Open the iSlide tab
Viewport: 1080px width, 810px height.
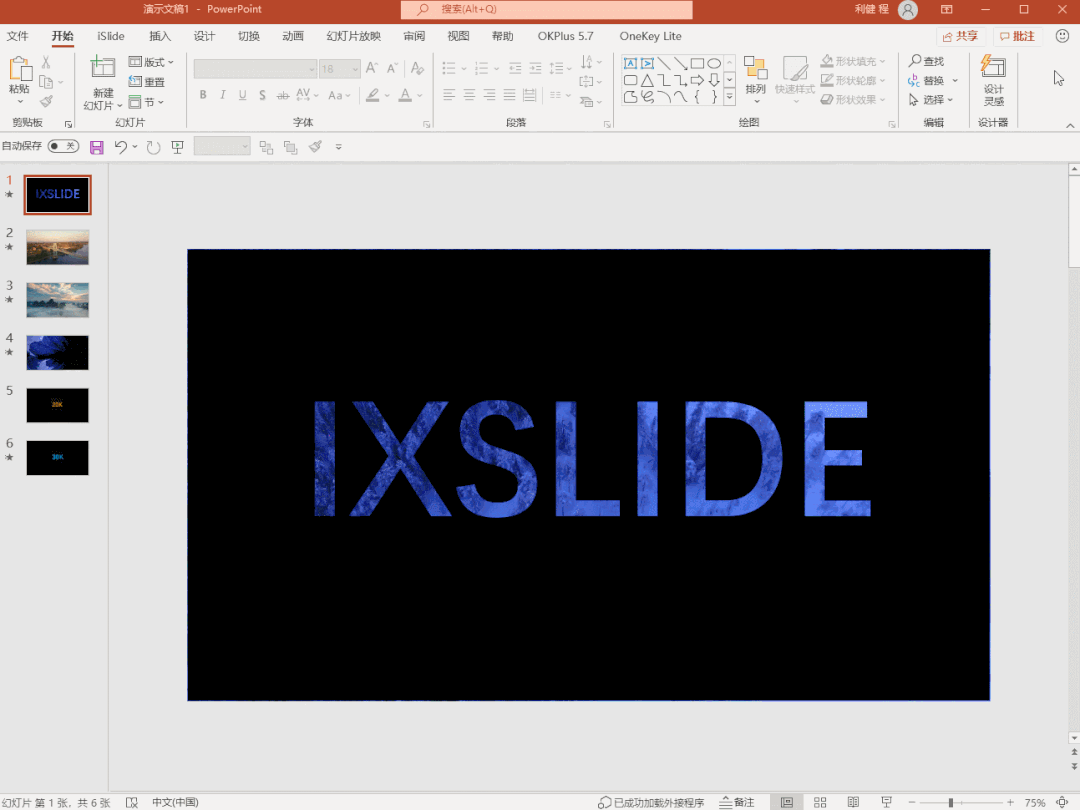click(x=111, y=36)
